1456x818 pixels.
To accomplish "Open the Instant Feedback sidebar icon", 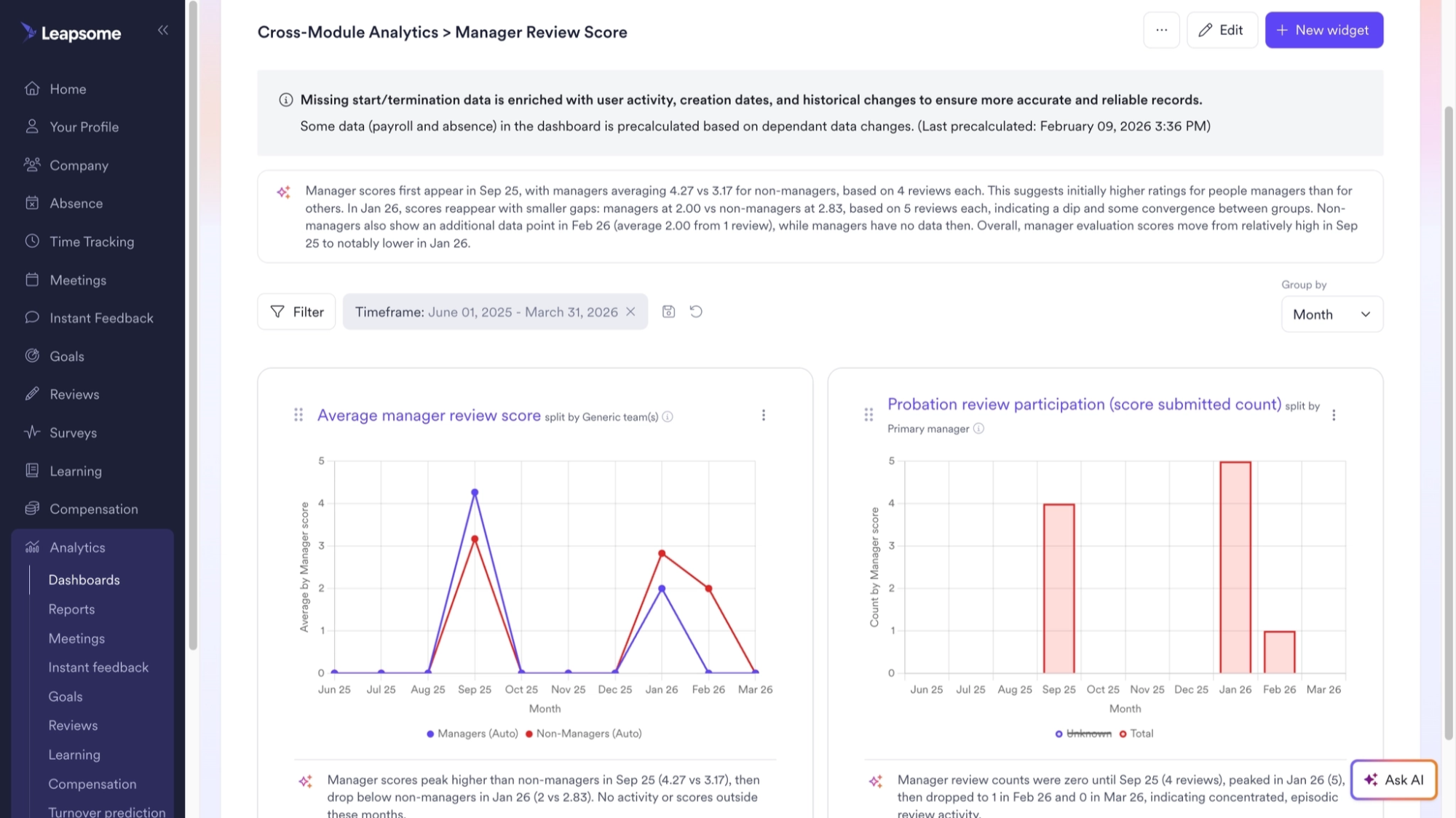I will [31, 318].
